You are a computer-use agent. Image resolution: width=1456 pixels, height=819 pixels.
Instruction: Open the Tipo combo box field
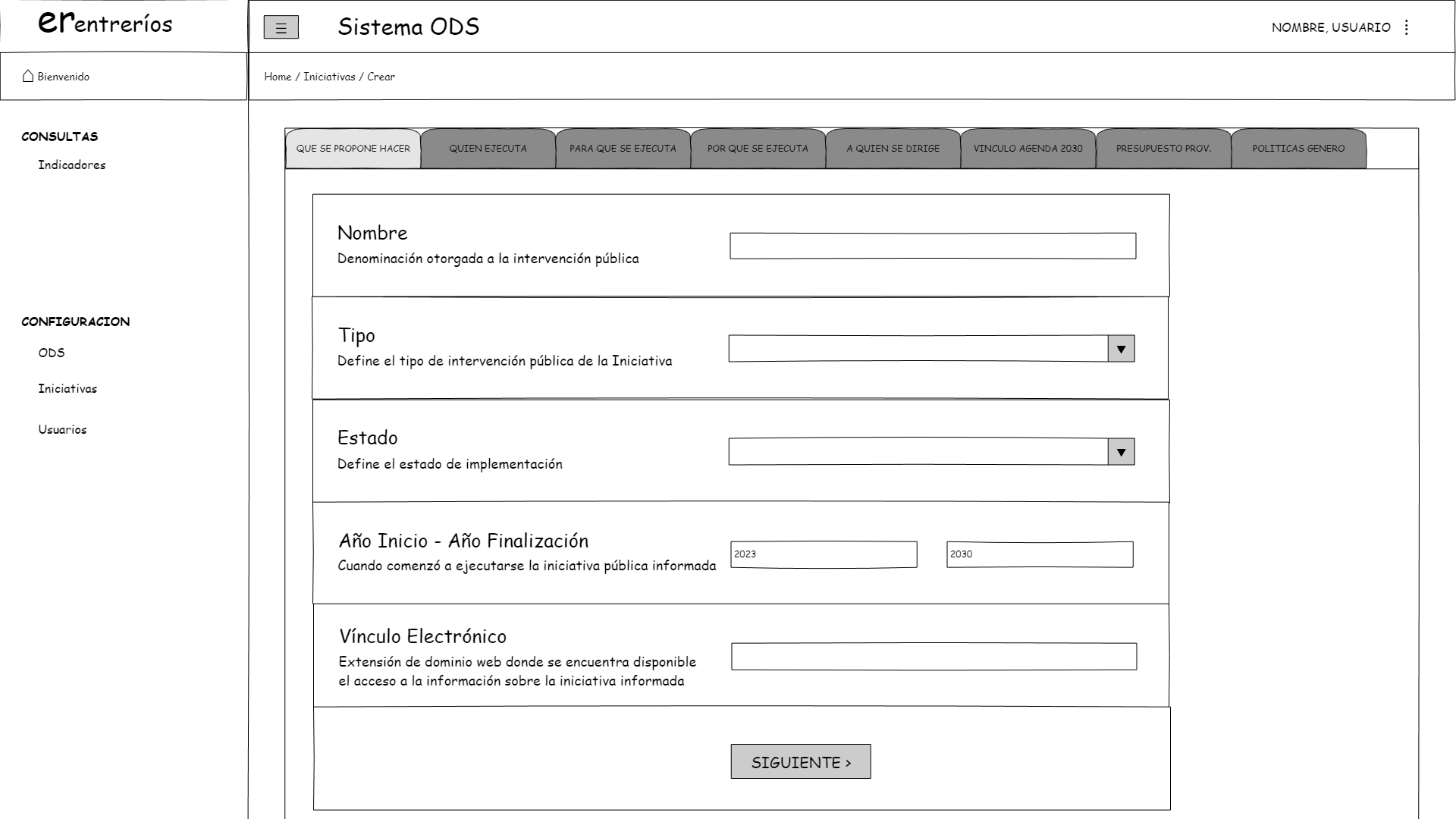pos(918,349)
